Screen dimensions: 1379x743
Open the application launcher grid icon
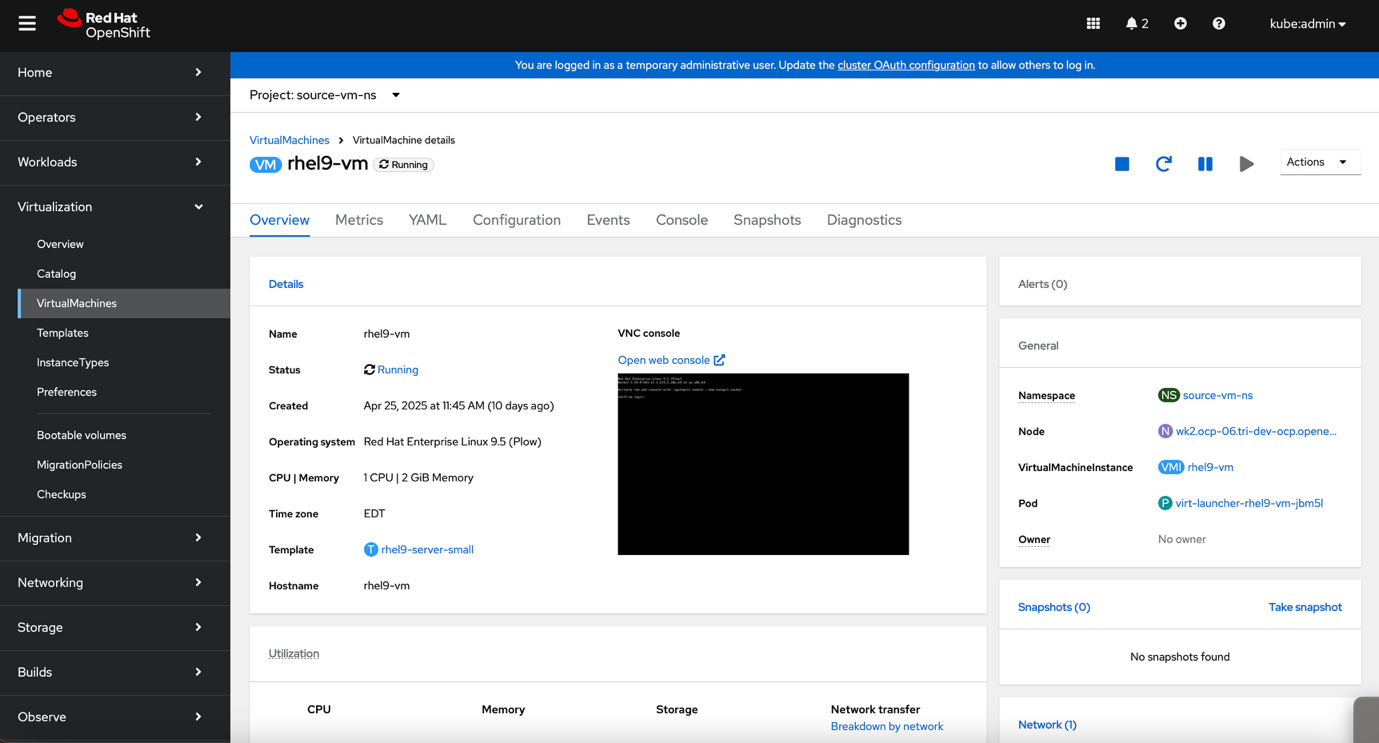(1093, 23)
